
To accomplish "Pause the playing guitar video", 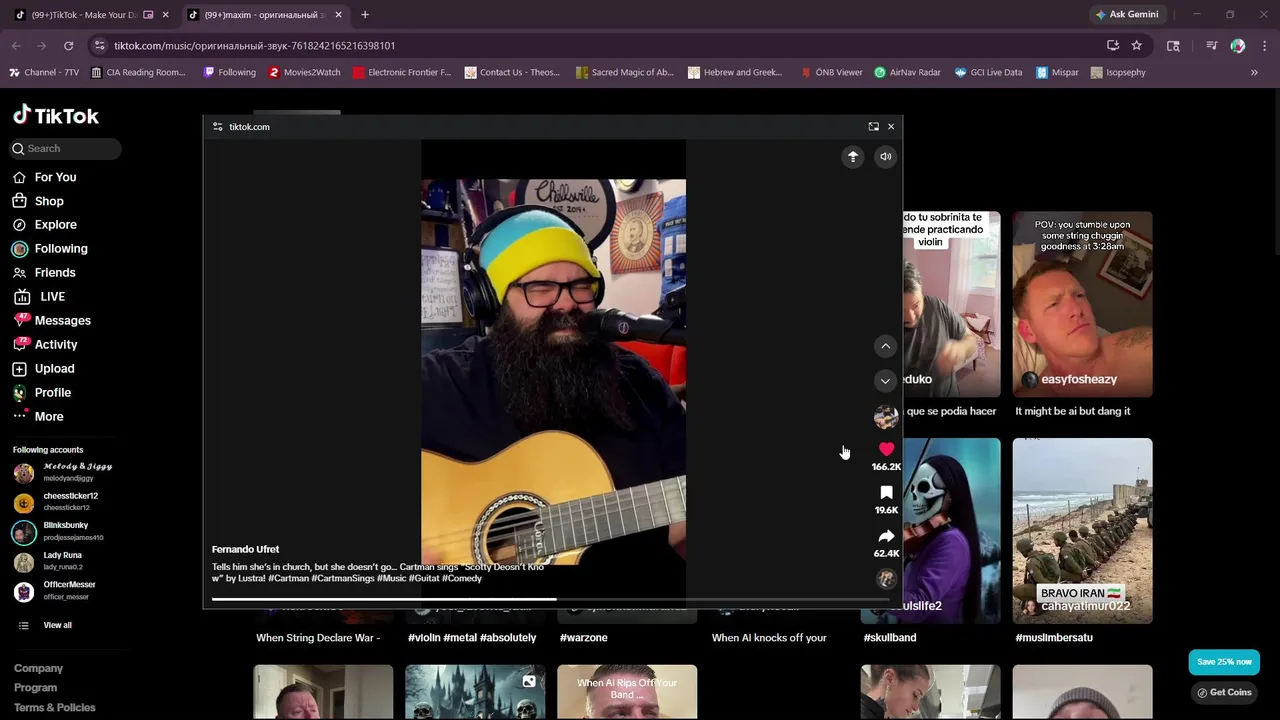I will pos(553,372).
